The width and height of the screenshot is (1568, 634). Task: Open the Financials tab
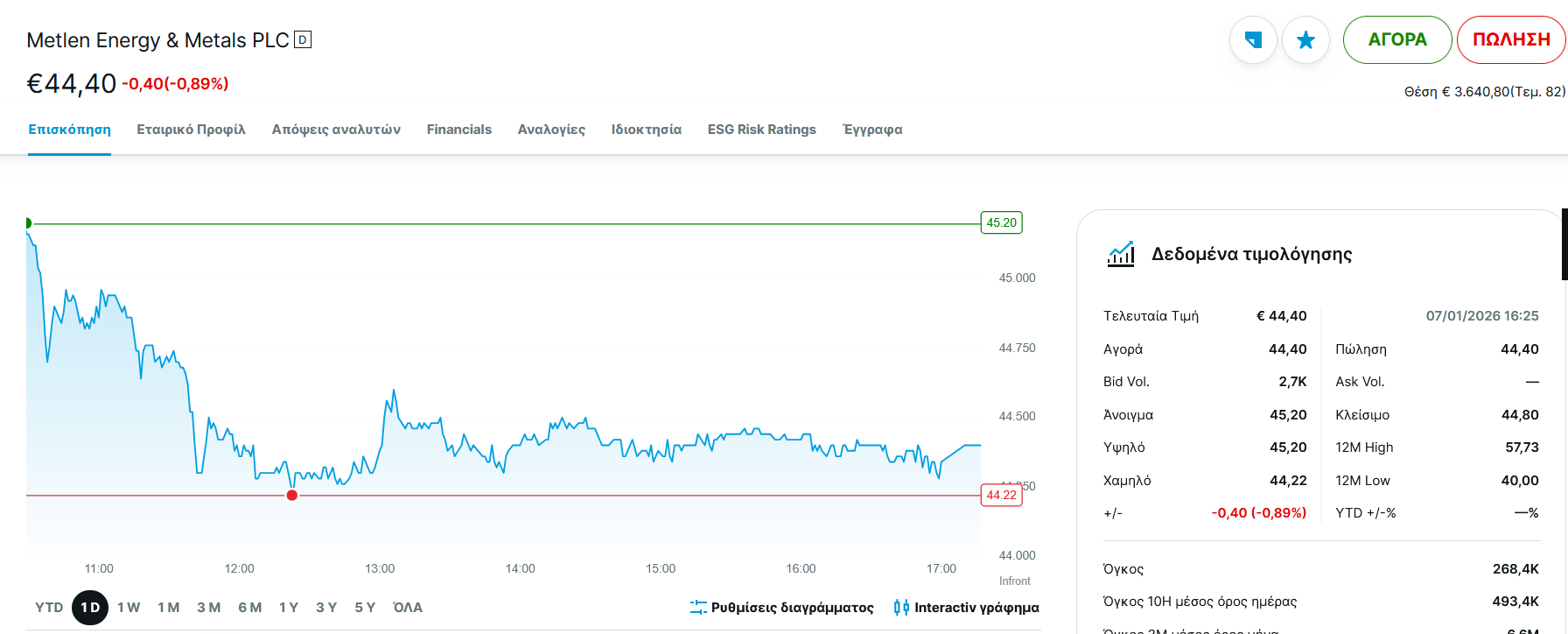click(x=458, y=130)
